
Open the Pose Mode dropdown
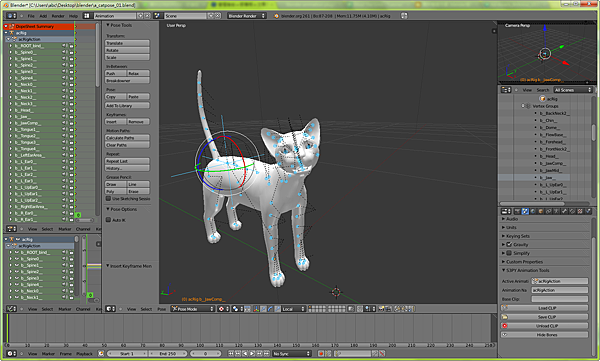pyautogui.click(x=192, y=309)
